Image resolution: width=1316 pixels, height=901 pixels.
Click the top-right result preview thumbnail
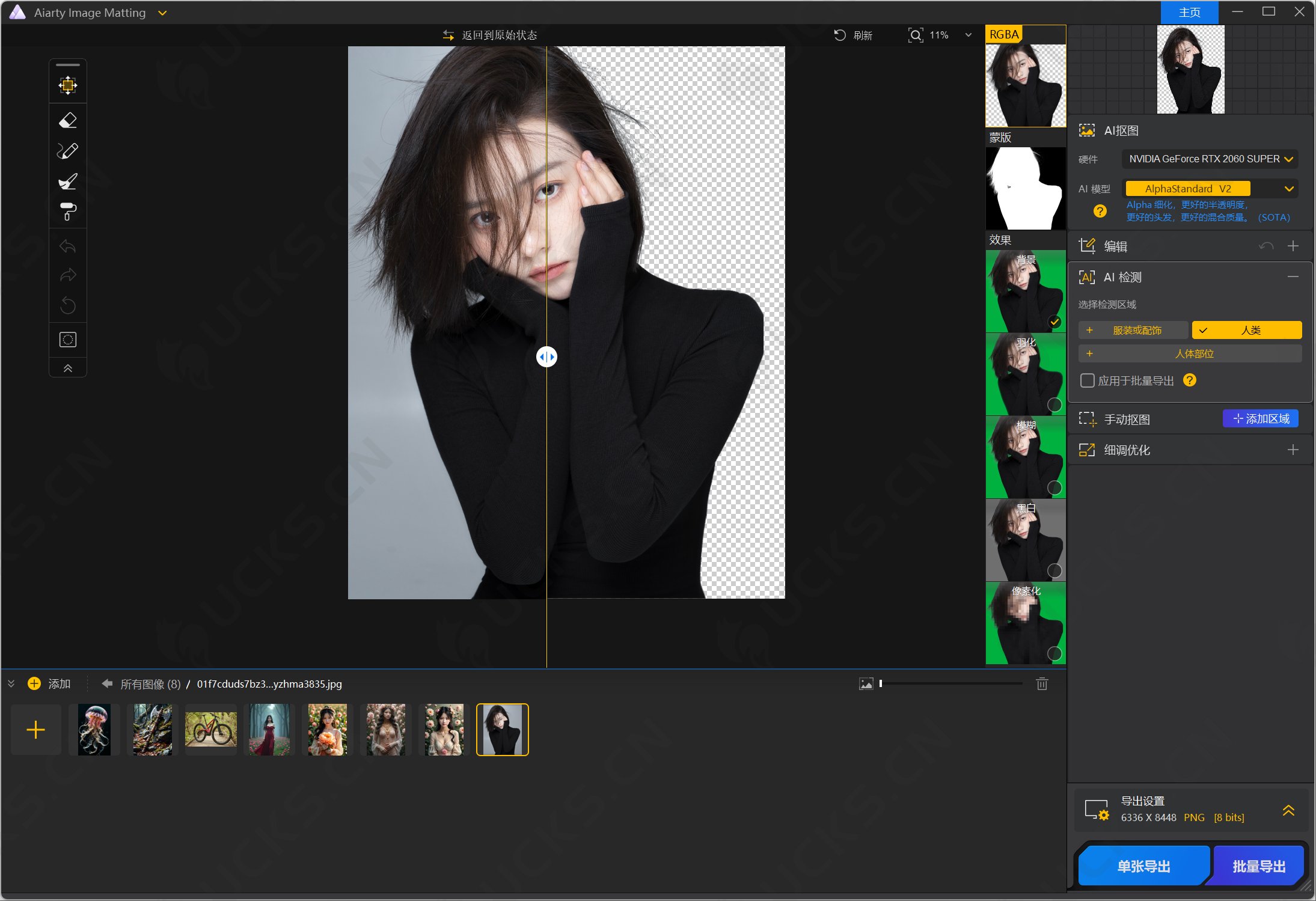pyautogui.click(x=1190, y=69)
